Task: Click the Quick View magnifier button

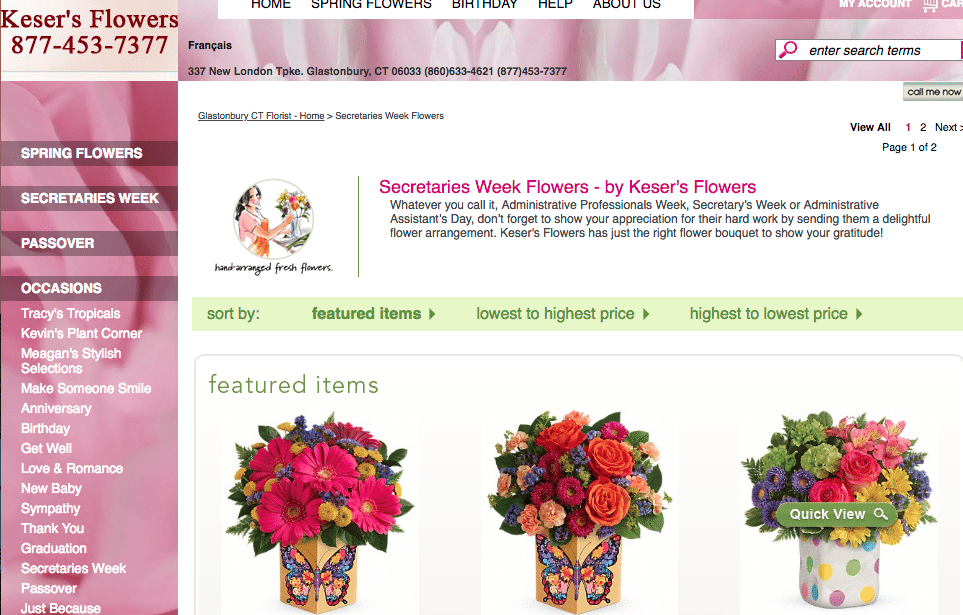Action: [x=838, y=514]
